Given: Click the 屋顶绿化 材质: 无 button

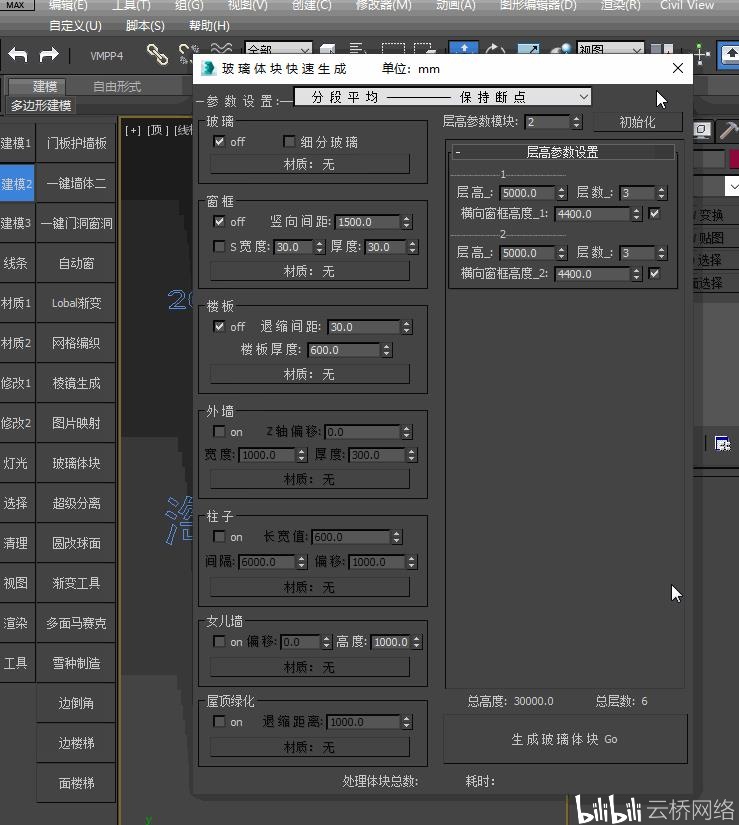Looking at the screenshot, I should (x=309, y=747).
